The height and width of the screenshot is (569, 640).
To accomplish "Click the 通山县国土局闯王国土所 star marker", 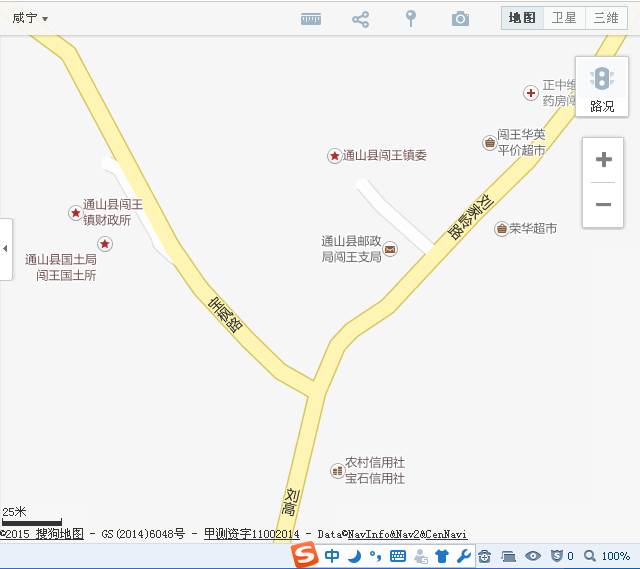I will click(x=104, y=244).
